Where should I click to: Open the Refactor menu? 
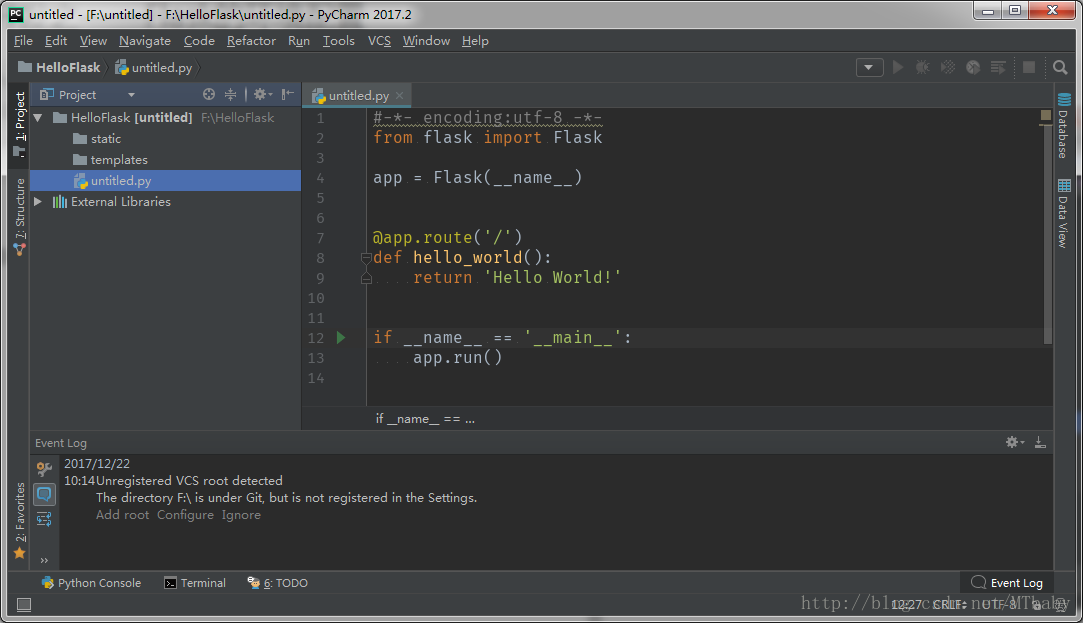[251, 41]
